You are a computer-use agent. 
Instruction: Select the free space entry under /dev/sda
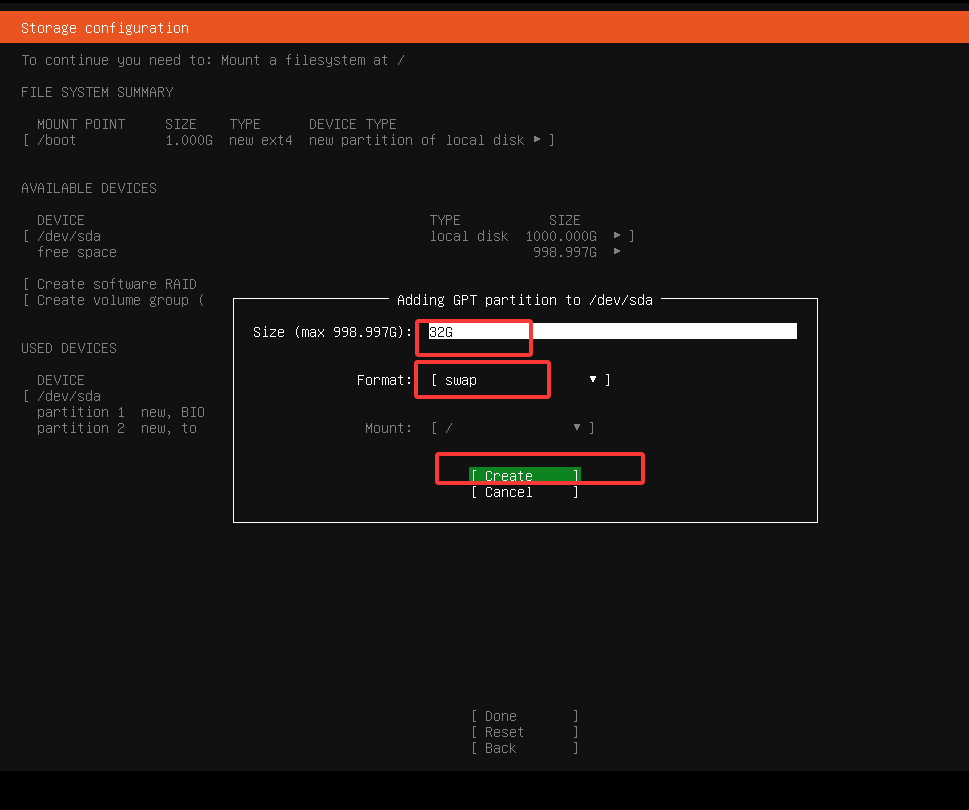(76, 252)
